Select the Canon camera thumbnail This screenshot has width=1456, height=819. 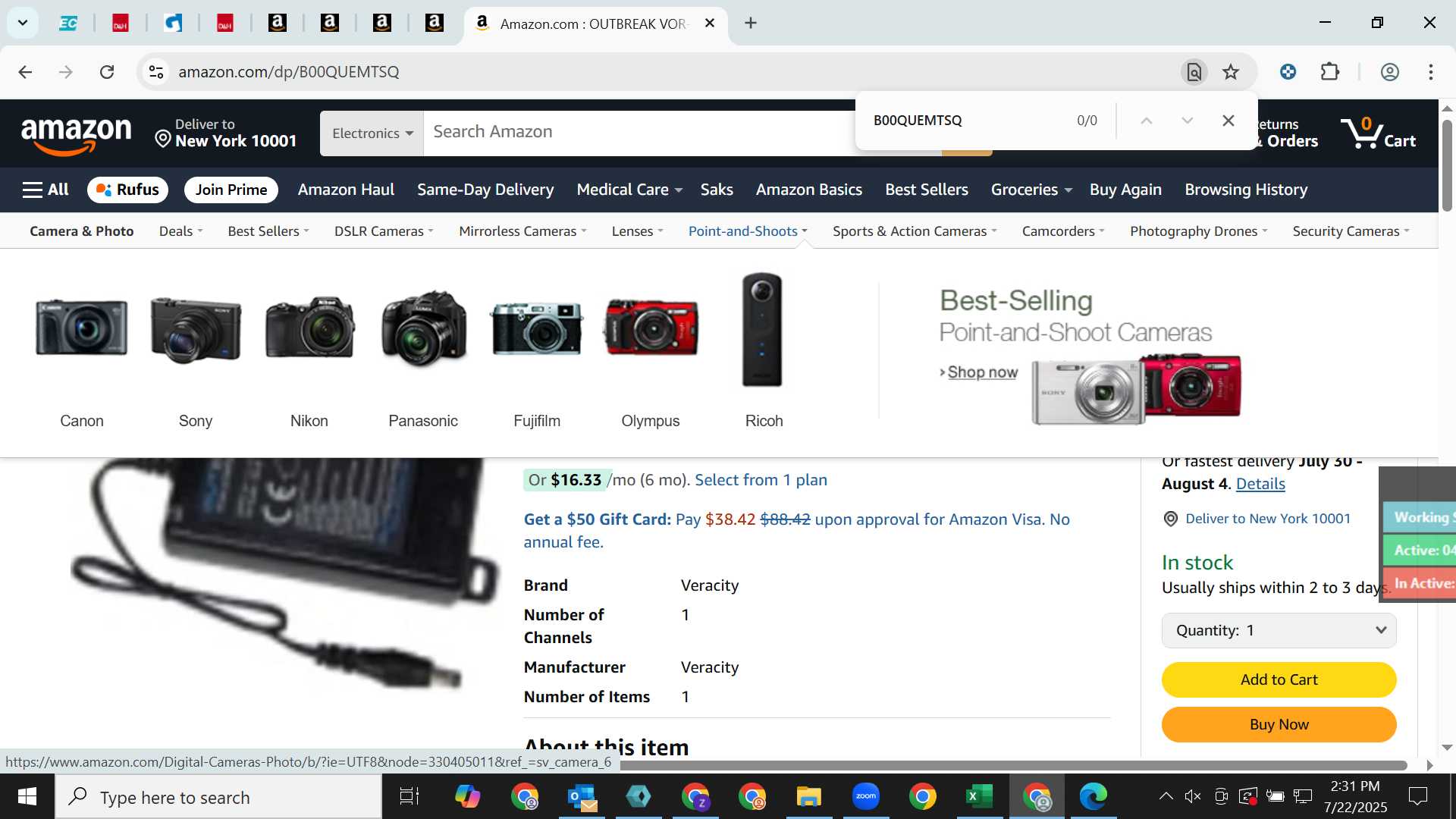pos(82,328)
